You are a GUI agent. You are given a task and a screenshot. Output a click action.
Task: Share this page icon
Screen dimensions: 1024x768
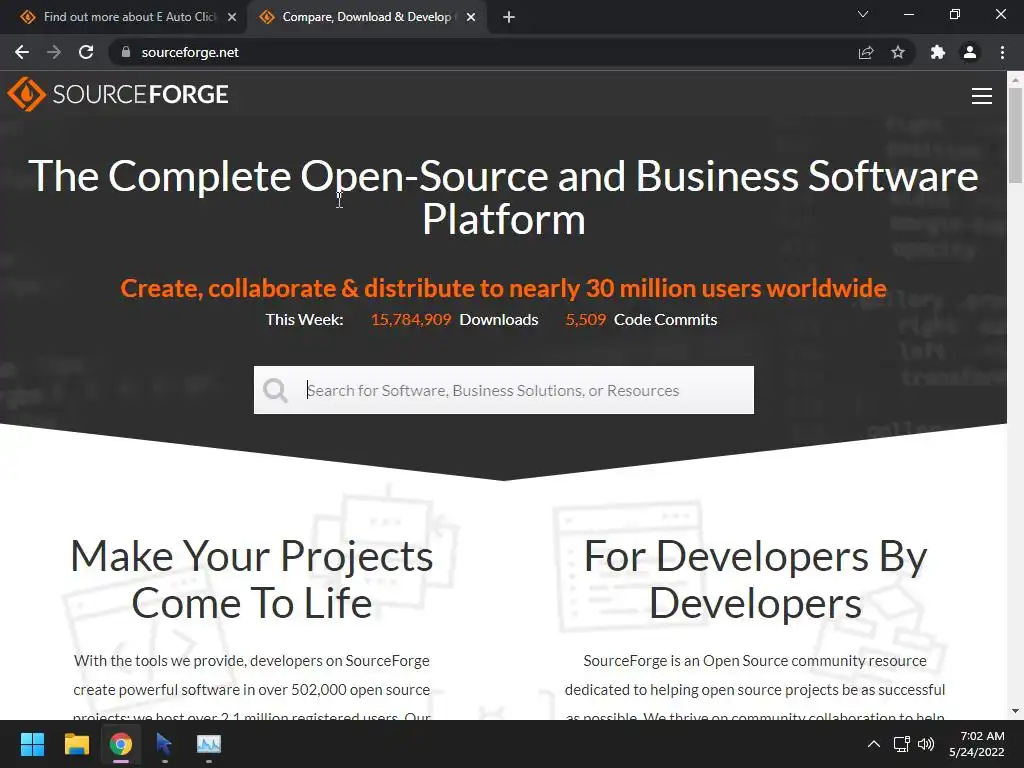click(866, 52)
